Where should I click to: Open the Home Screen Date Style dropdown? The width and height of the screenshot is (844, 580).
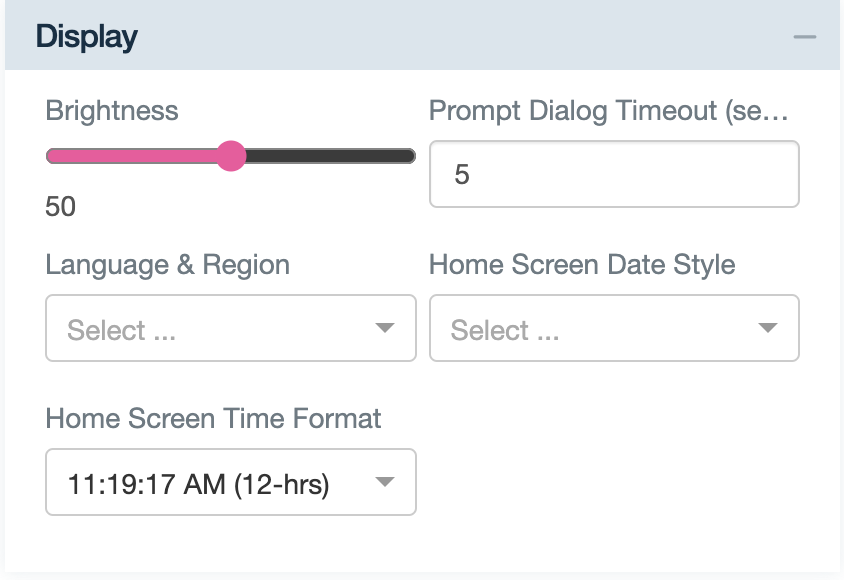[x=614, y=328]
